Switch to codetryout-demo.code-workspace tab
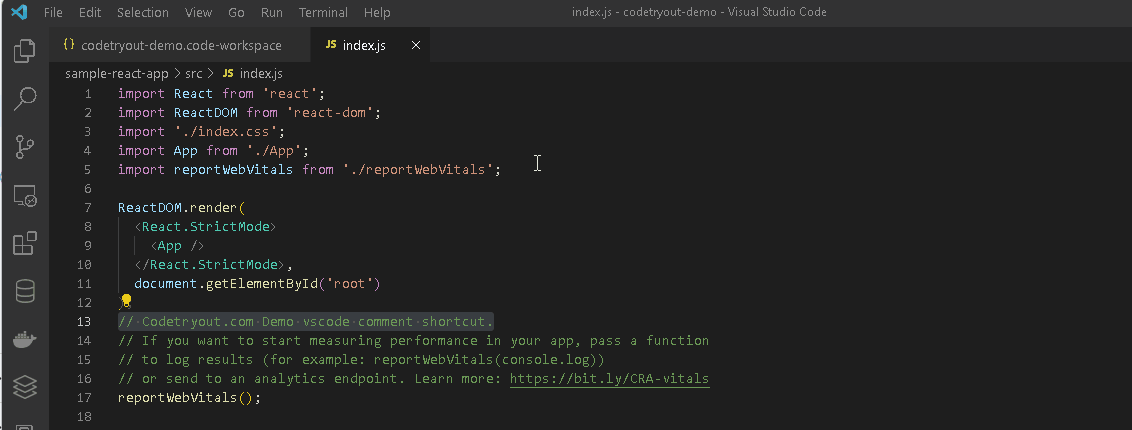The width and height of the screenshot is (1132, 430). pyautogui.click(x=180, y=45)
